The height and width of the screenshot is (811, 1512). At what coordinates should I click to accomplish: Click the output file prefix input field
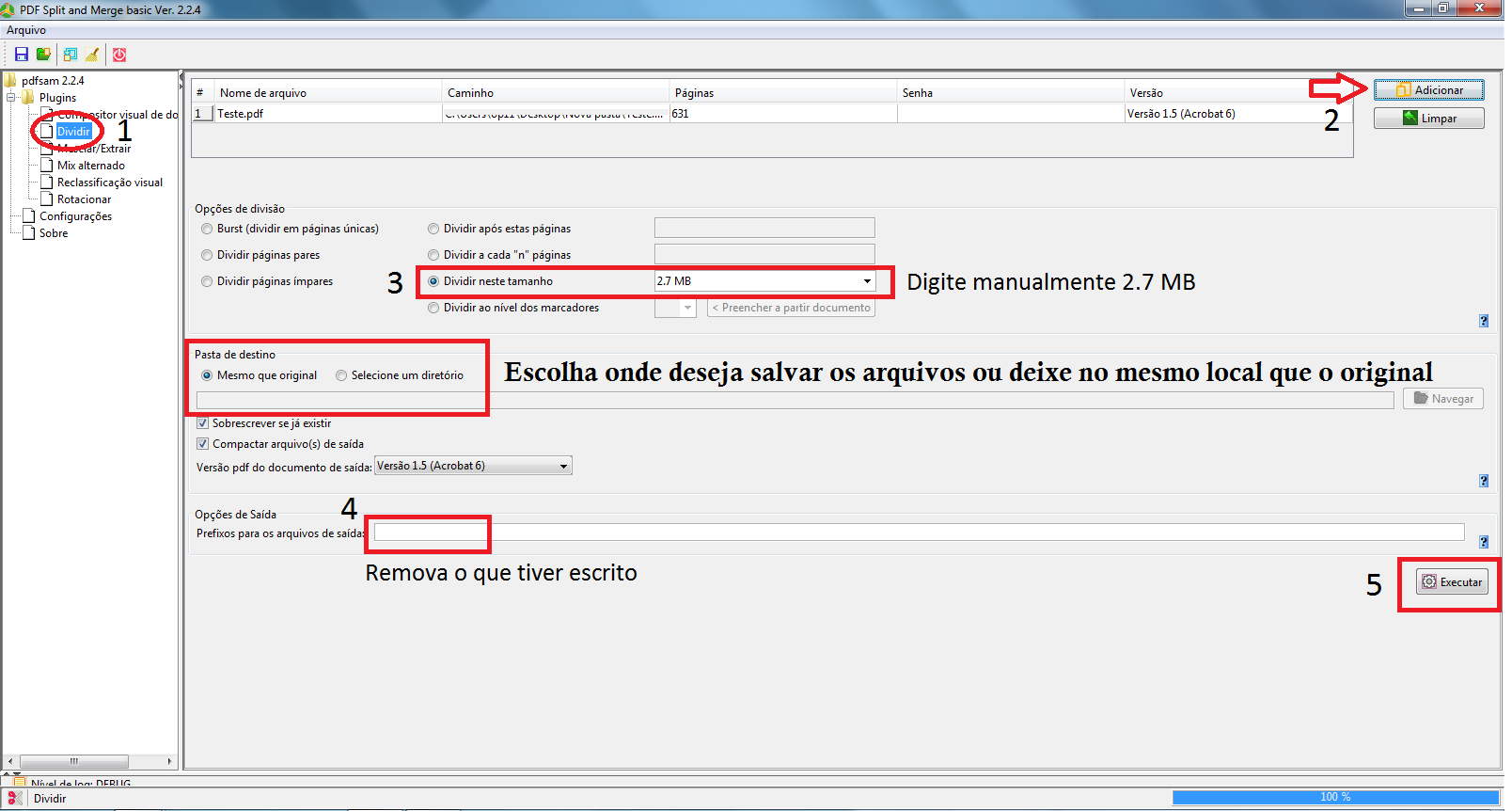pos(919,533)
